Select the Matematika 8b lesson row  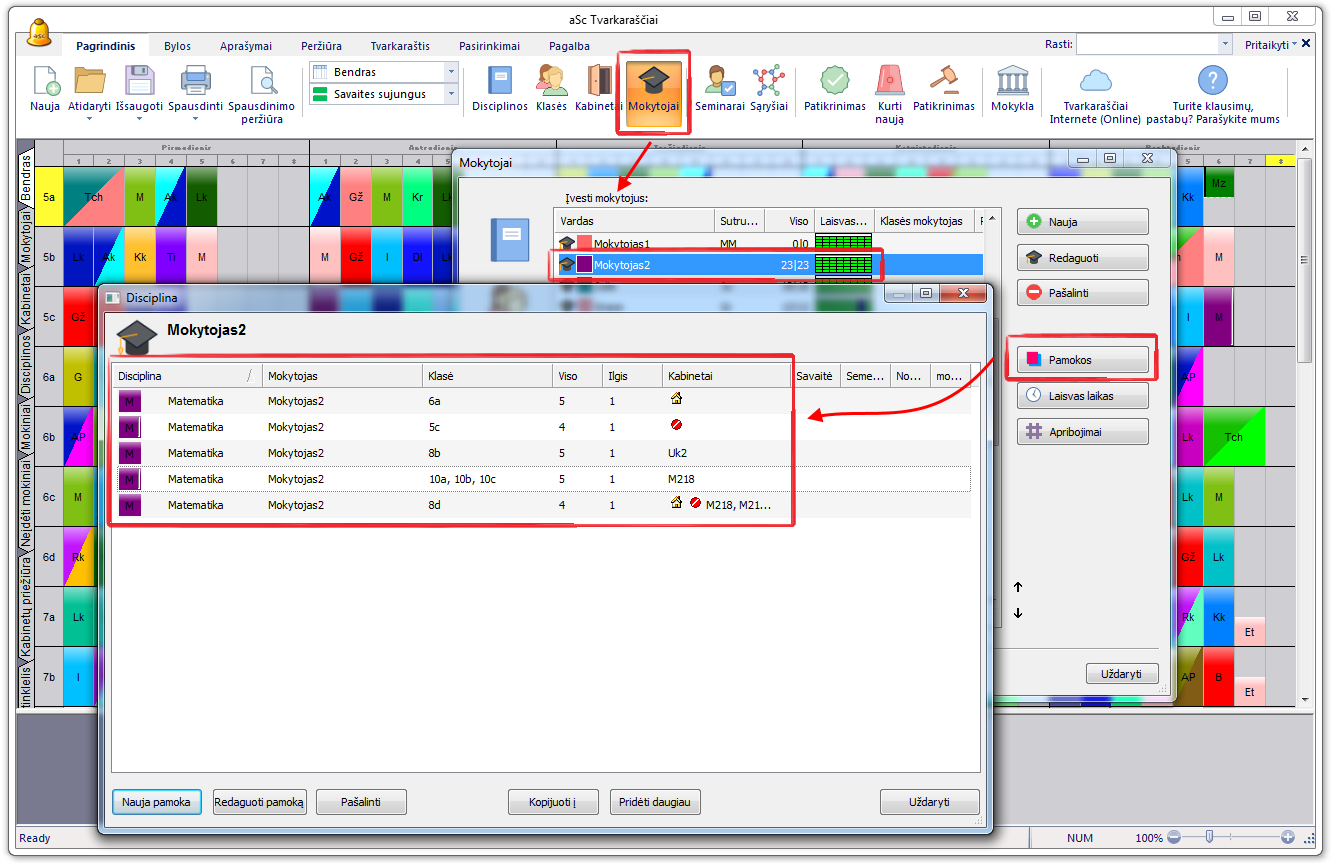(450, 453)
